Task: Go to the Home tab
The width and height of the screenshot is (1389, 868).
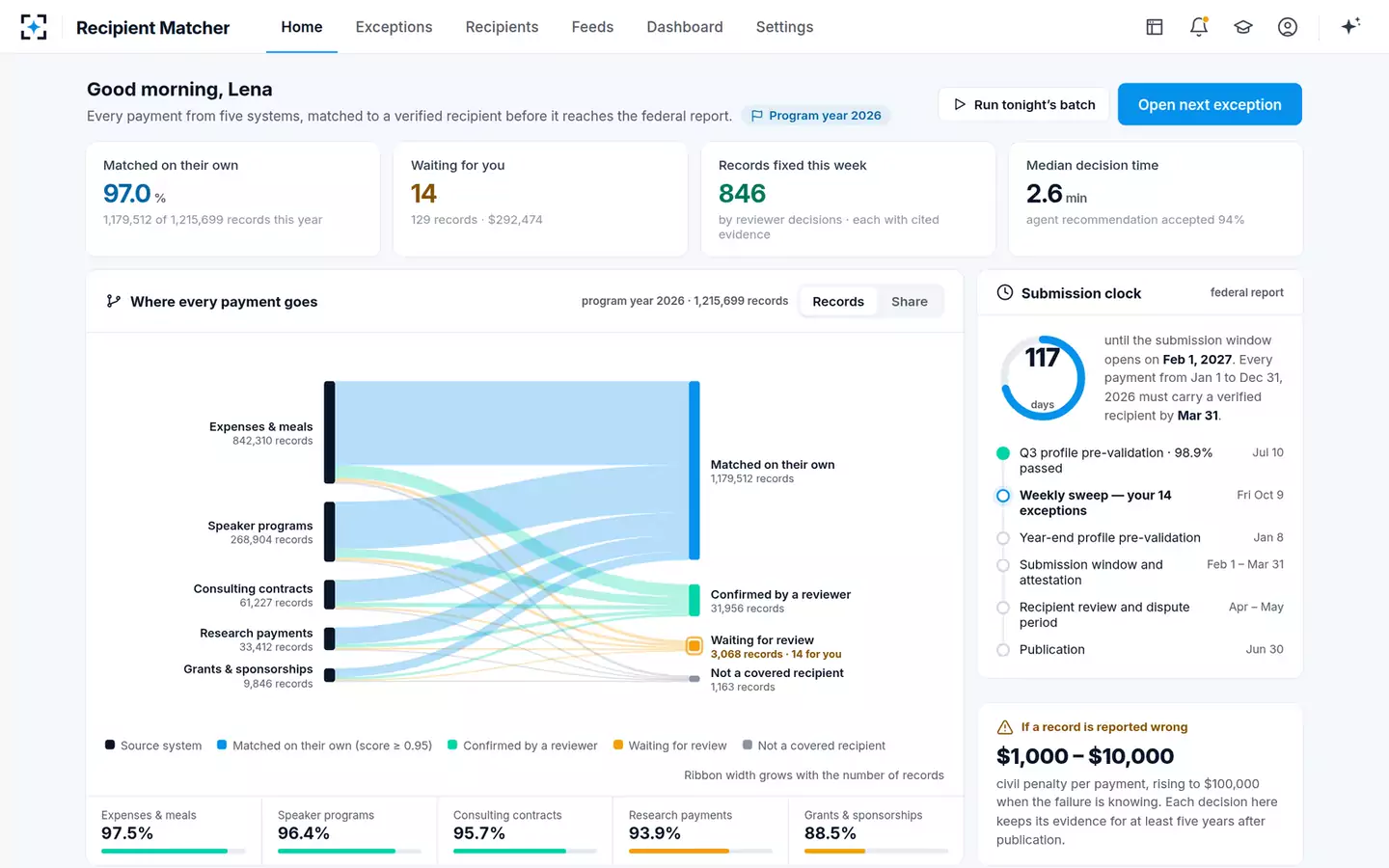Action: tap(302, 27)
